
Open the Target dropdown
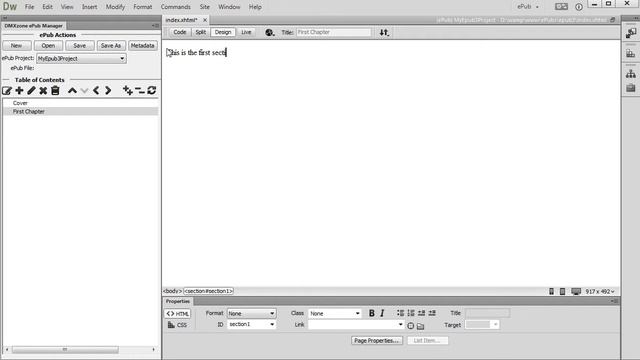[x=482, y=324]
